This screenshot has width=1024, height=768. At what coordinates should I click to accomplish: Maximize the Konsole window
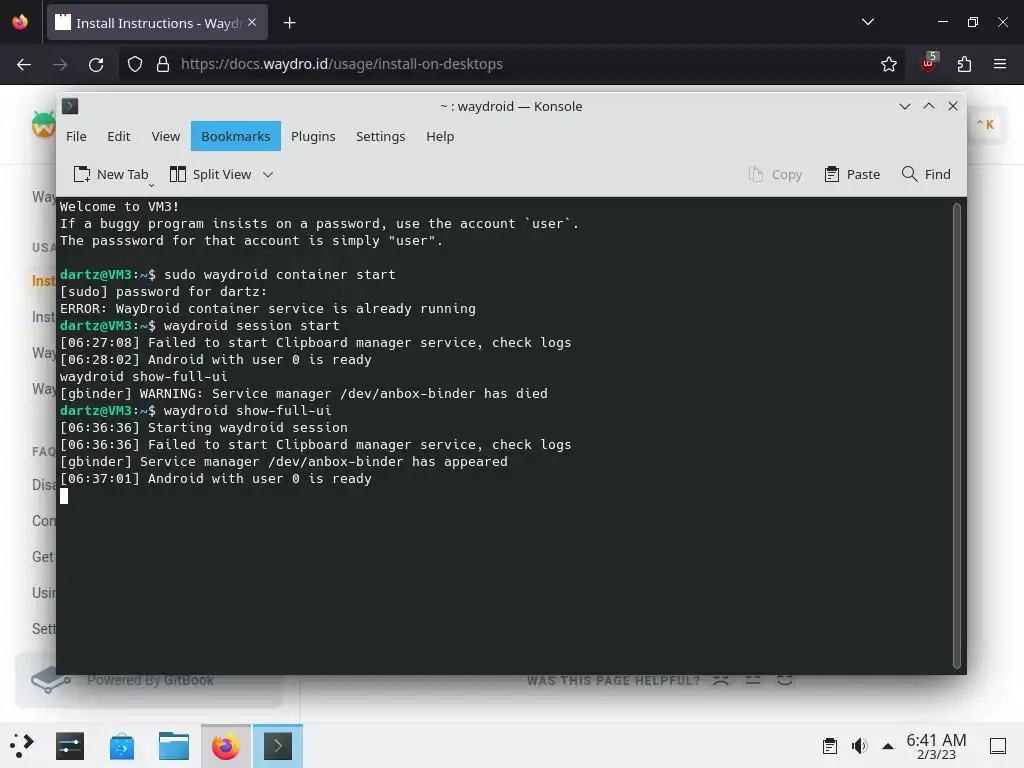pyautogui.click(x=929, y=106)
